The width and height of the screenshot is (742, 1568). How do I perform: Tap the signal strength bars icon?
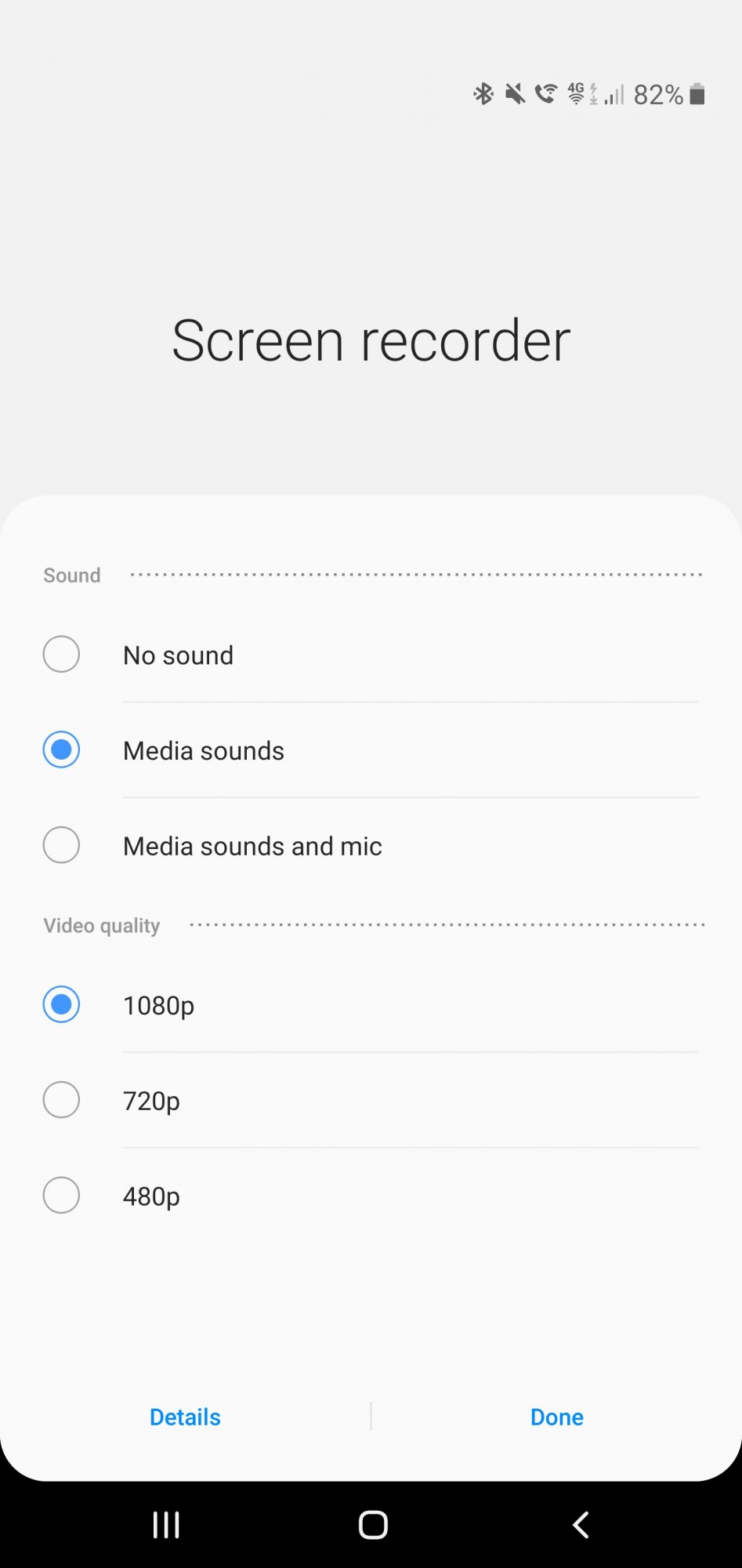(614, 95)
